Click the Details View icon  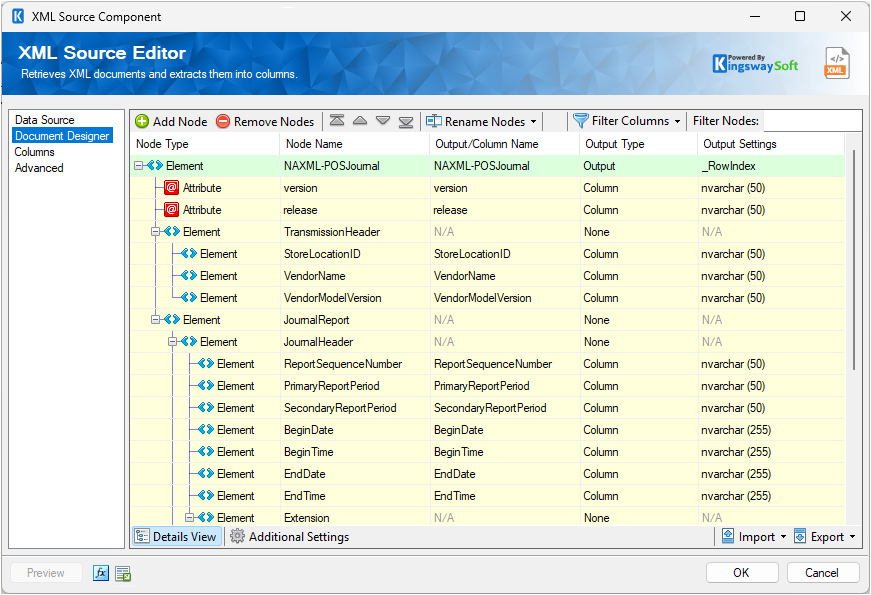(x=142, y=536)
